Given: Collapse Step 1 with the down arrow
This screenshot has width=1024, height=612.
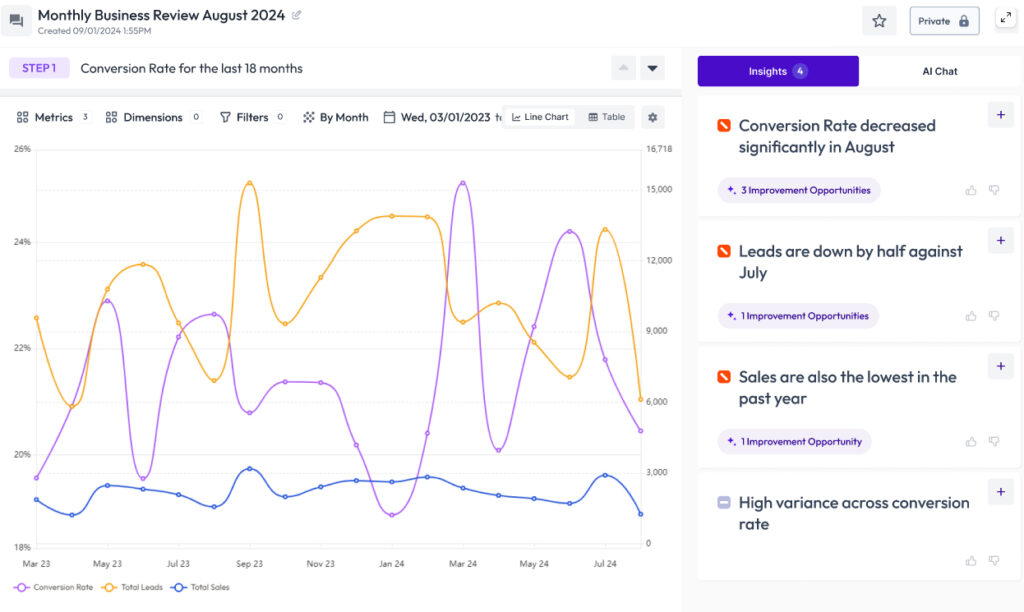Looking at the screenshot, I should click(651, 67).
